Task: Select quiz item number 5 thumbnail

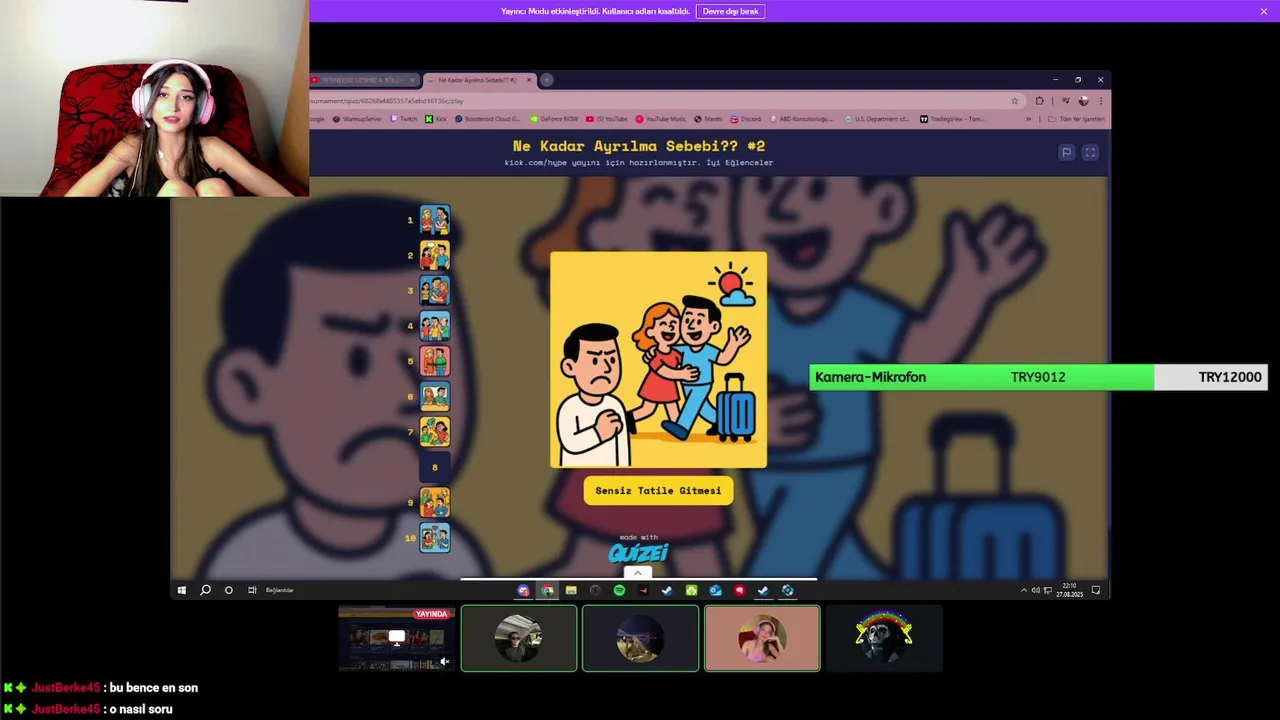Action: coord(434,361)
